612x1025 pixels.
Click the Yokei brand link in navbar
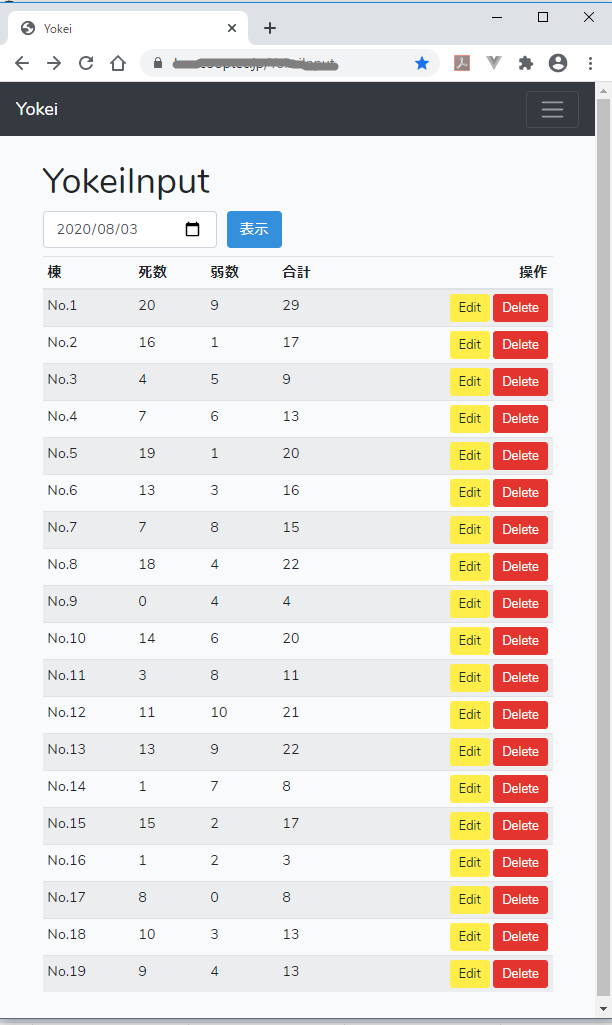tap(37, 109)
